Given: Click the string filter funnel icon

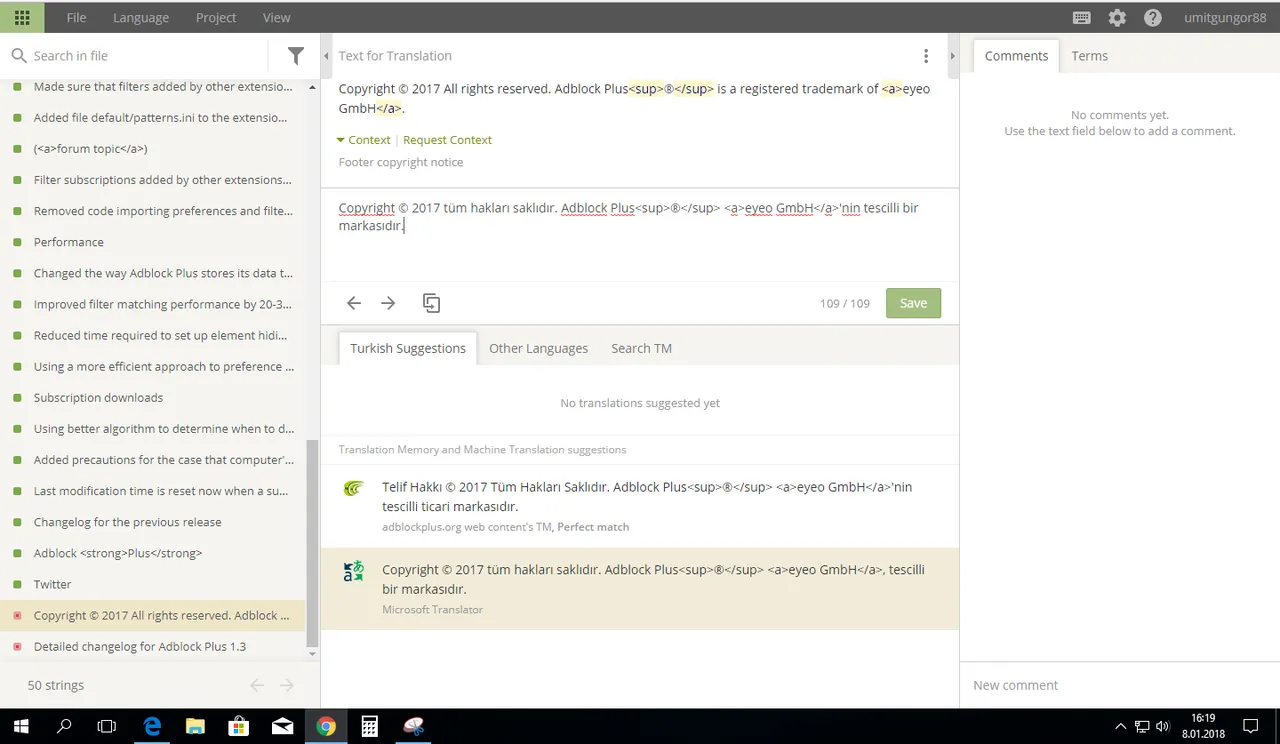Looking at the screenshot, I should pyautogui.click(x=296, y=56).
